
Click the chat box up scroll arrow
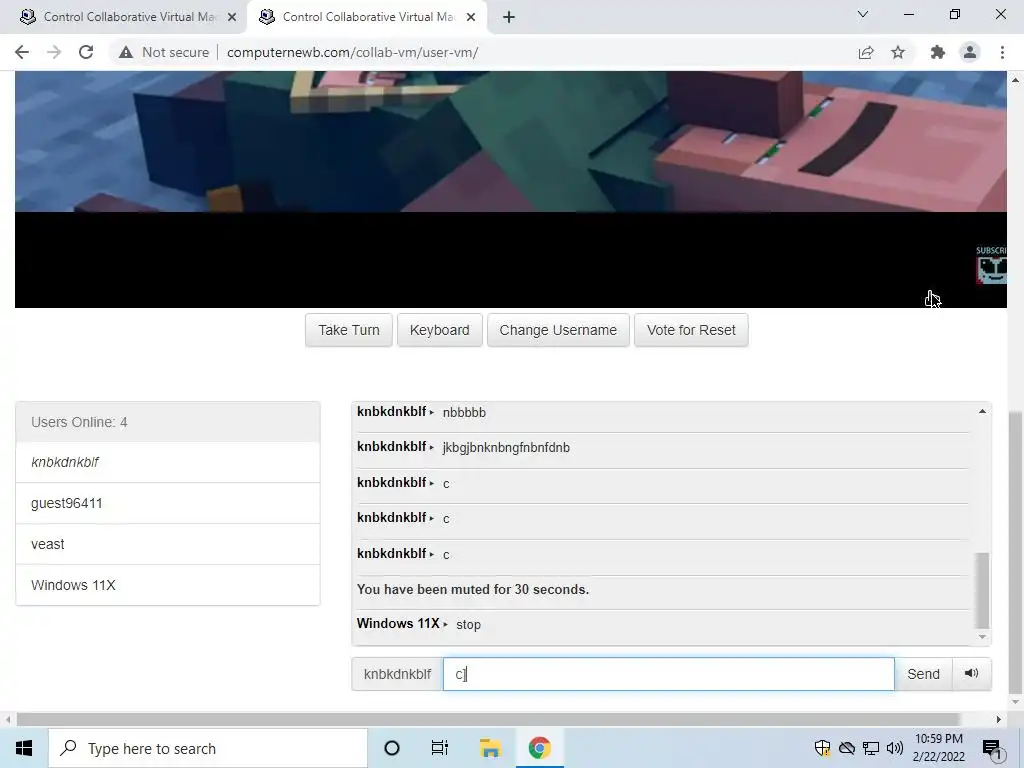pos(982,411)
